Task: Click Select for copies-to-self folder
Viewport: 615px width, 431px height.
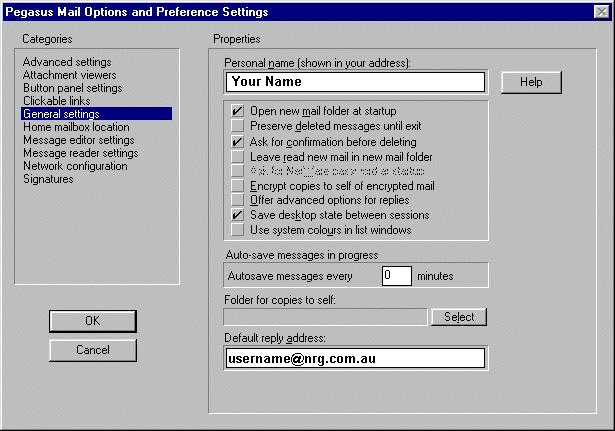Action: point(459,317)
